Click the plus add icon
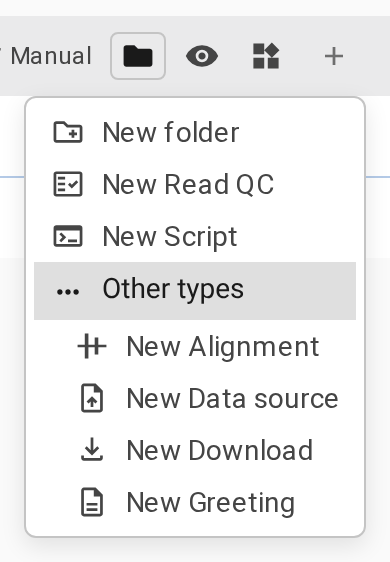 pyautogui.click(x=334, y=56)
